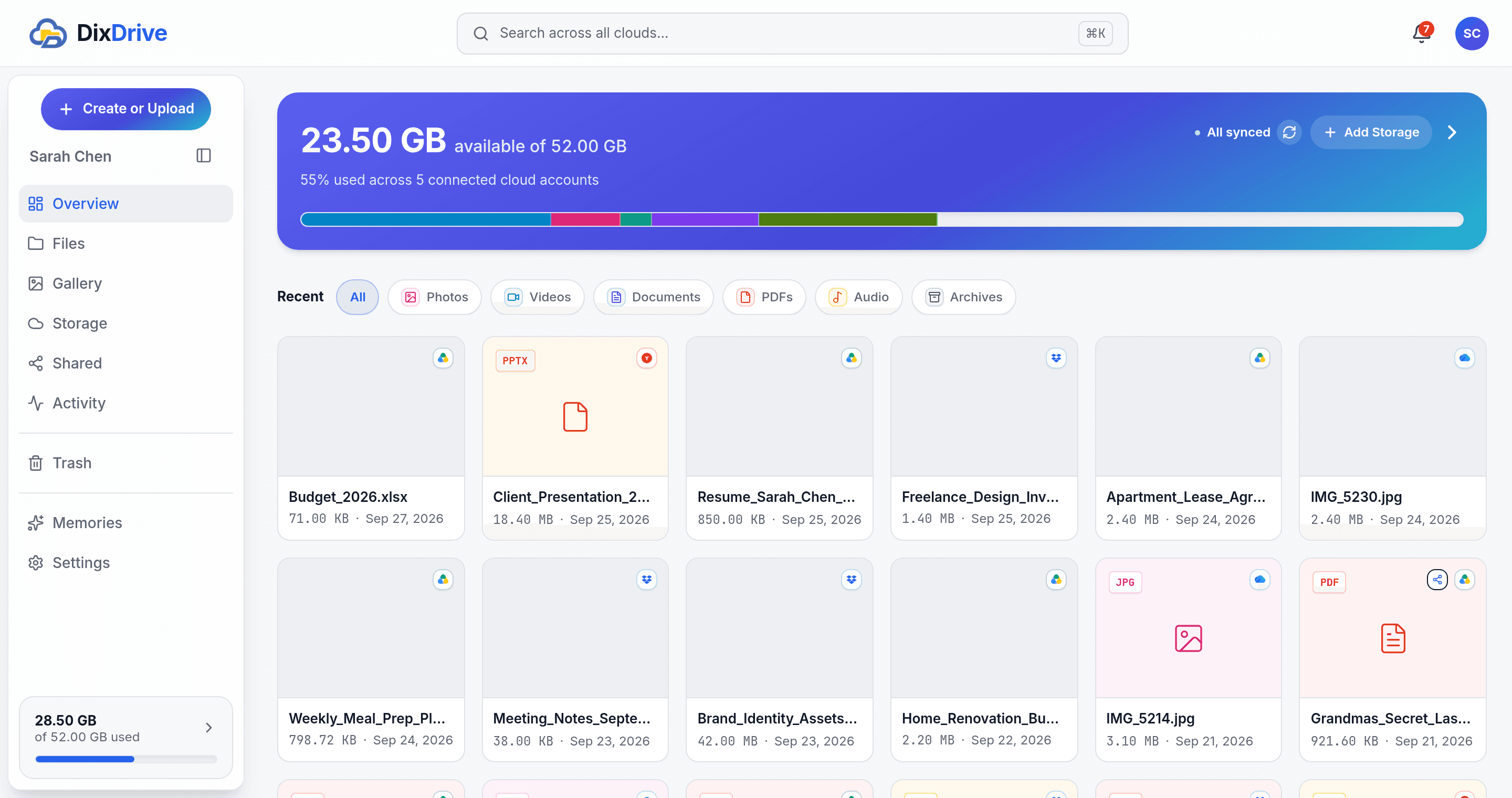Open Memories in sidebar

click(125, 523)
